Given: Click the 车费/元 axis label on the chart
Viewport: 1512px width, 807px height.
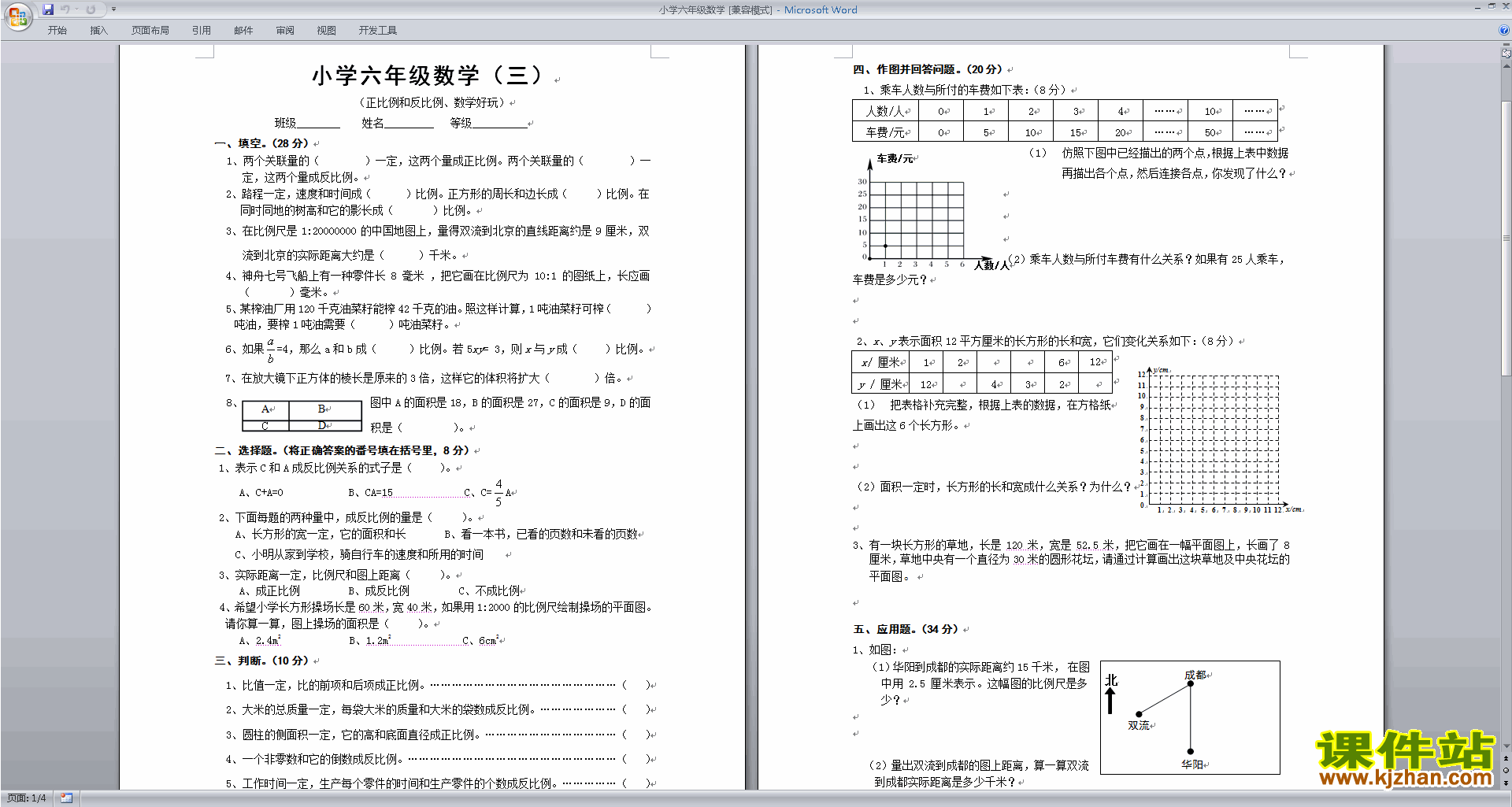Looking at the screenshot, I should click(894, 158).
